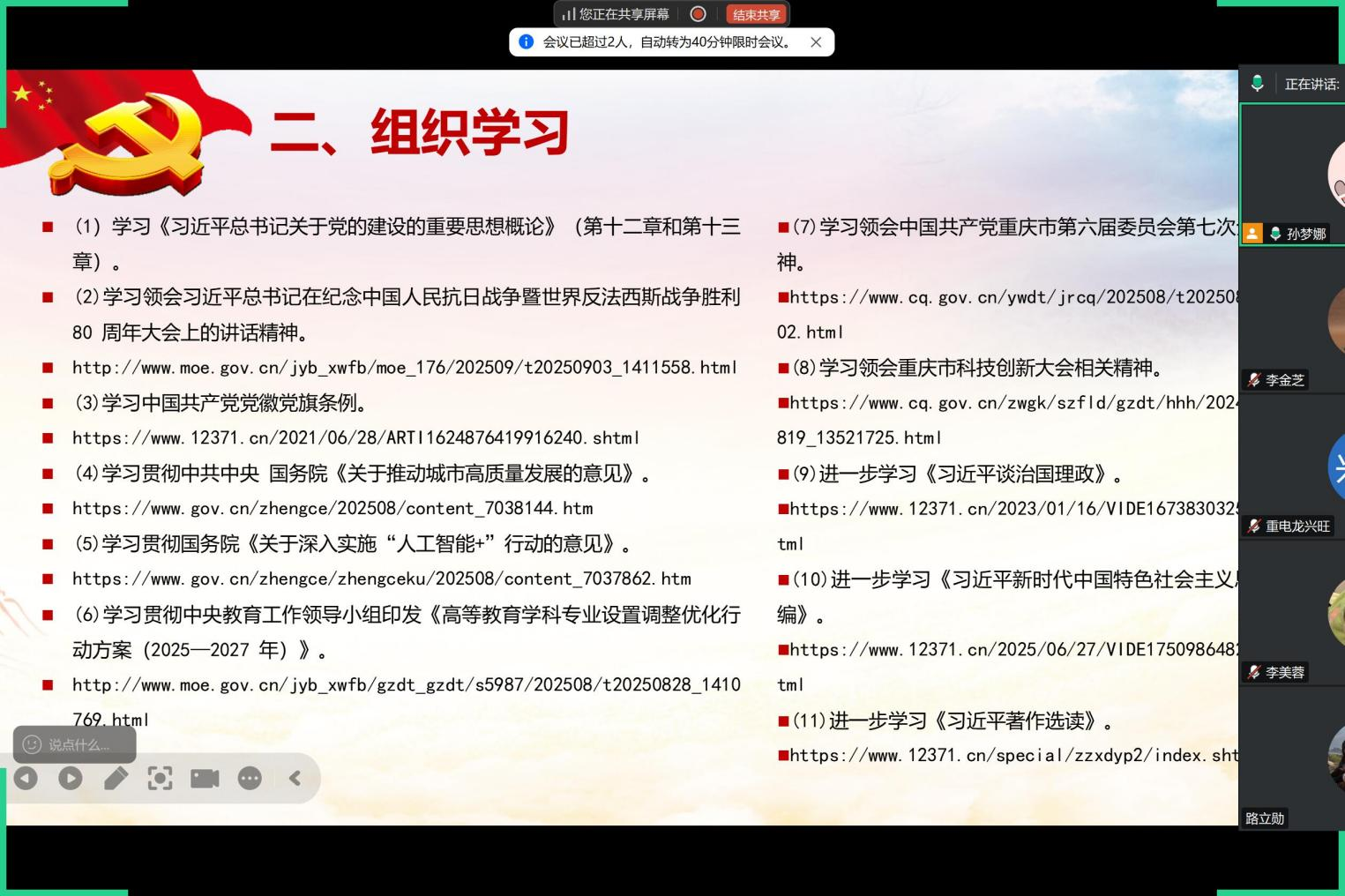The height and width of the screenshot is (896, 1345).
Task: Type in the 说点什么 chat field
Action: point(84,744)
